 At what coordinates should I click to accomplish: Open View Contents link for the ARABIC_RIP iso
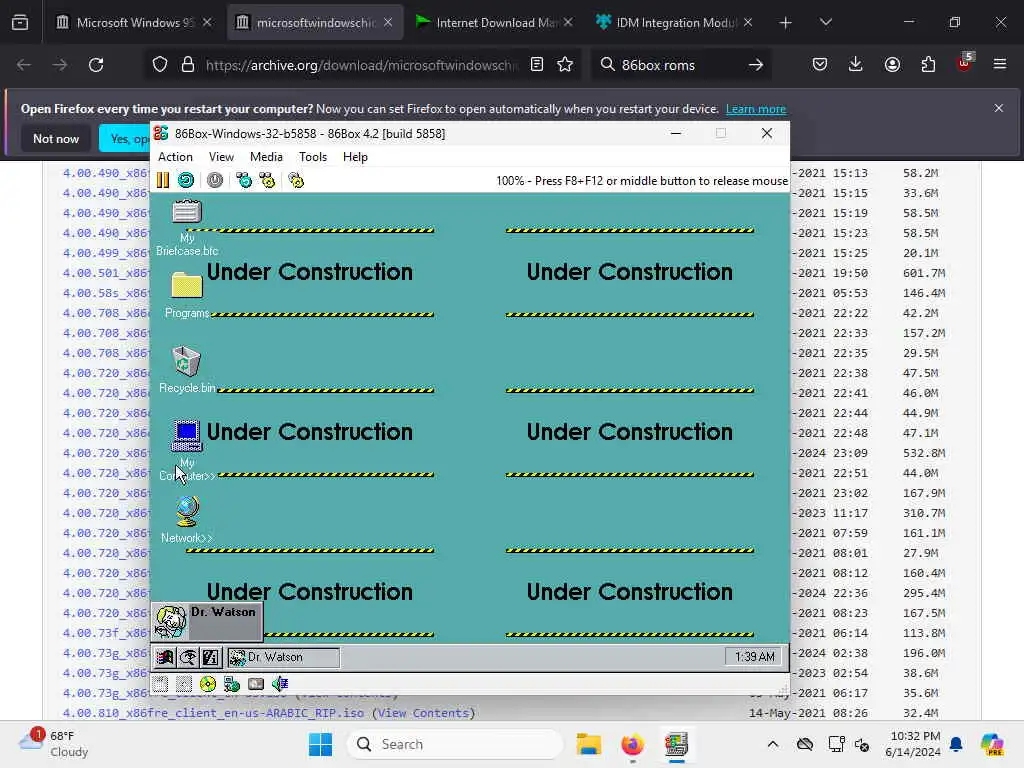tap(423, 713)
